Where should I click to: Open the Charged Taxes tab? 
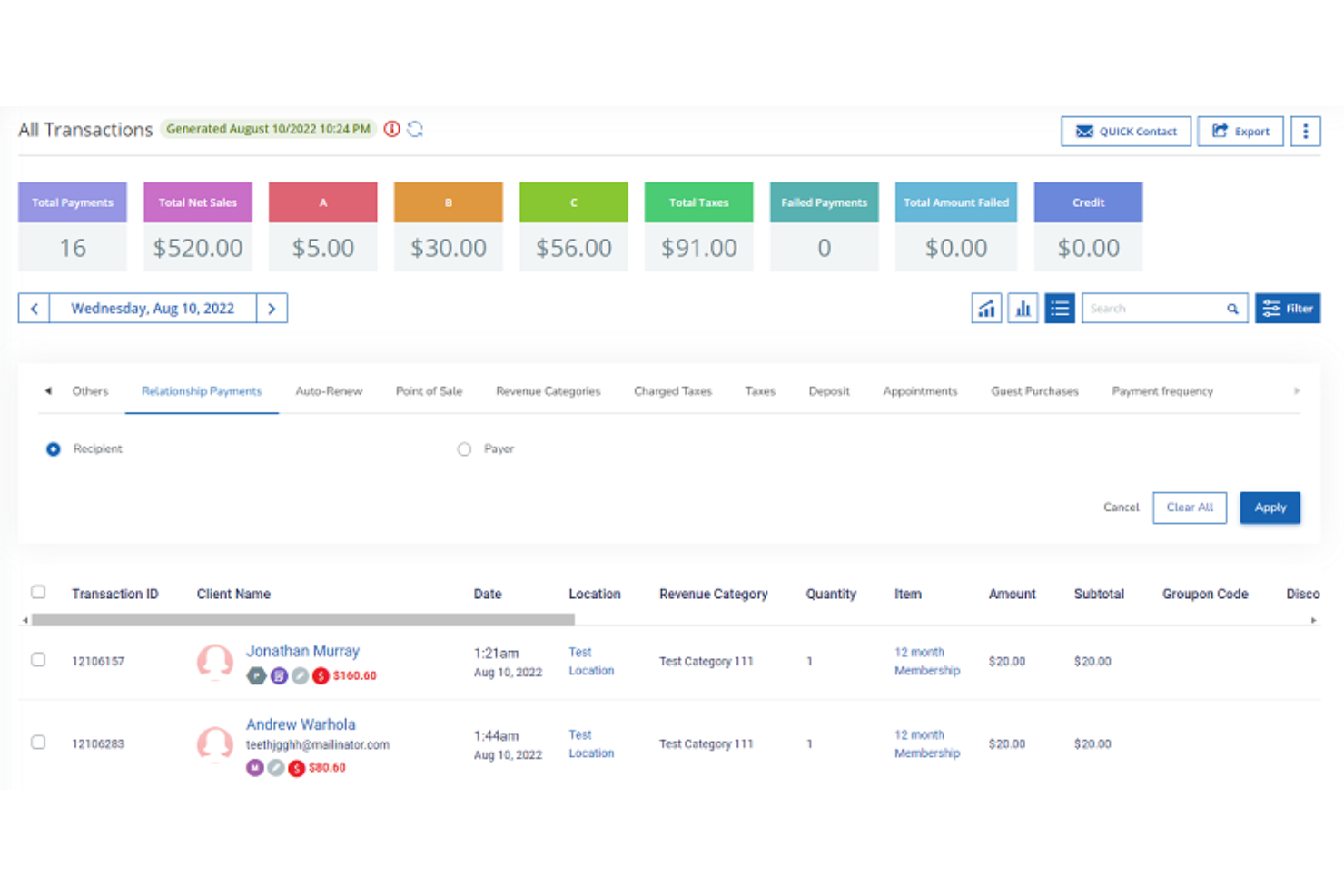[x=673, y=391]
